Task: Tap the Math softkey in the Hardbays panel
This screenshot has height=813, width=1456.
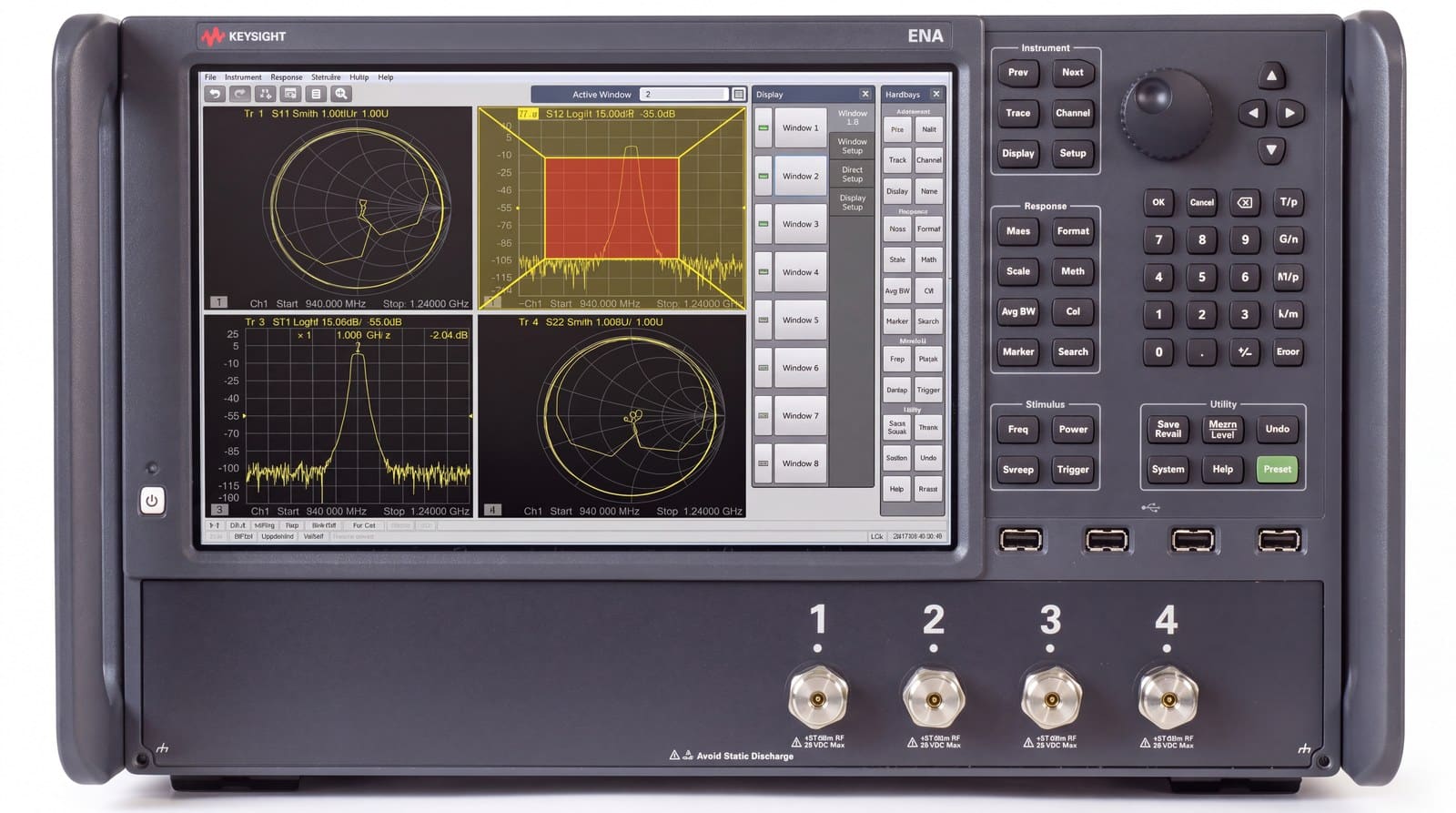Action: [928, 259]
